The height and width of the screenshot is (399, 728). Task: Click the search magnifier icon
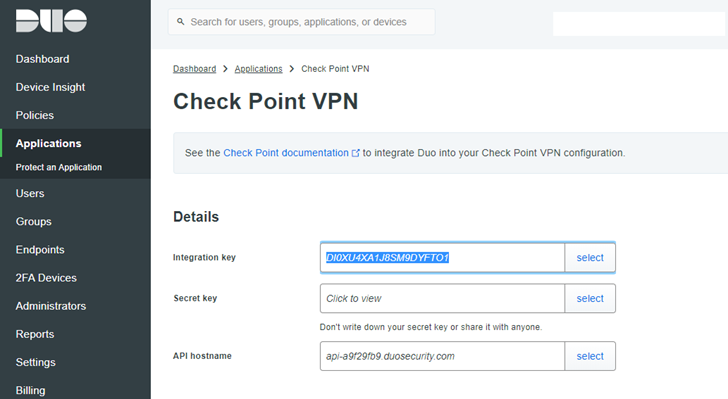[181, 21]
